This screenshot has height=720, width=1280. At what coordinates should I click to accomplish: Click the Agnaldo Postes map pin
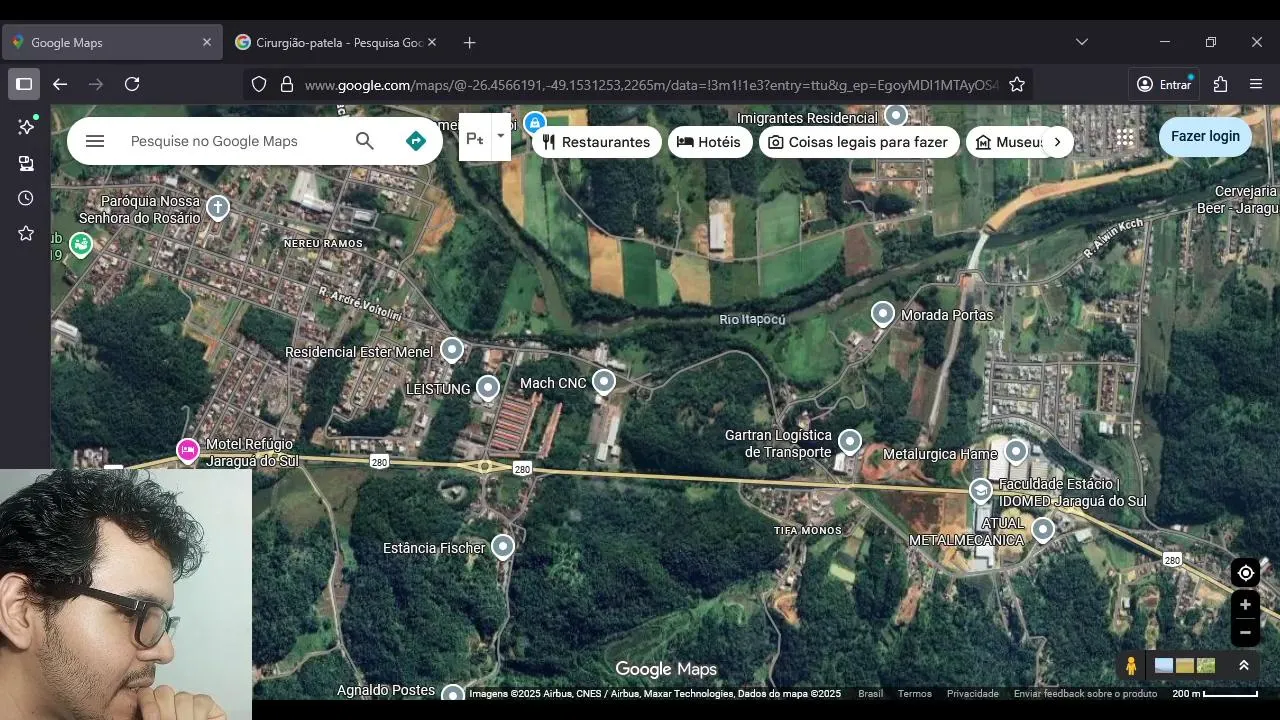pyautogui.click(x=453, y=692)
